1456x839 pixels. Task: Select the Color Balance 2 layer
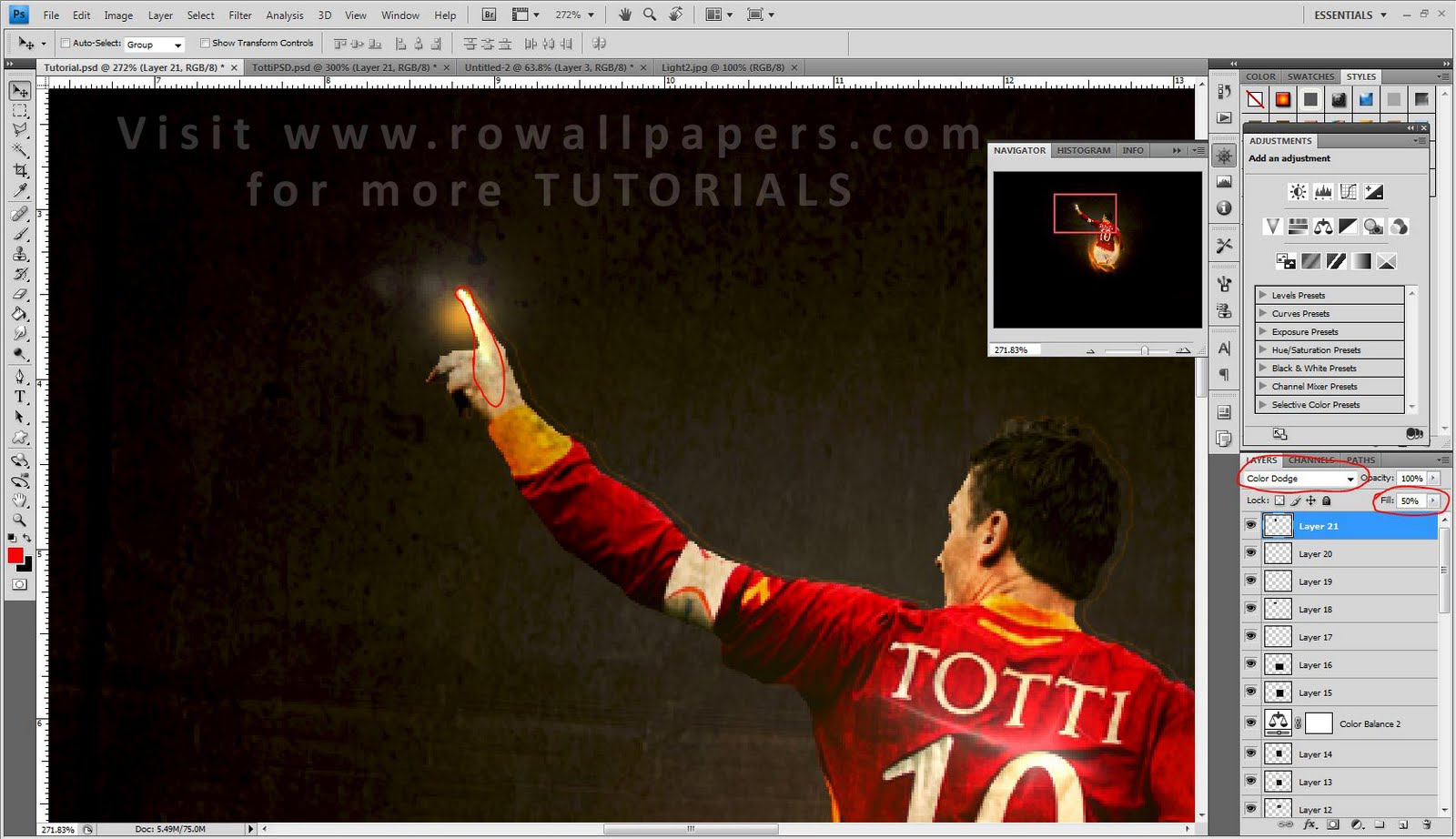[x=1340, y=723]
